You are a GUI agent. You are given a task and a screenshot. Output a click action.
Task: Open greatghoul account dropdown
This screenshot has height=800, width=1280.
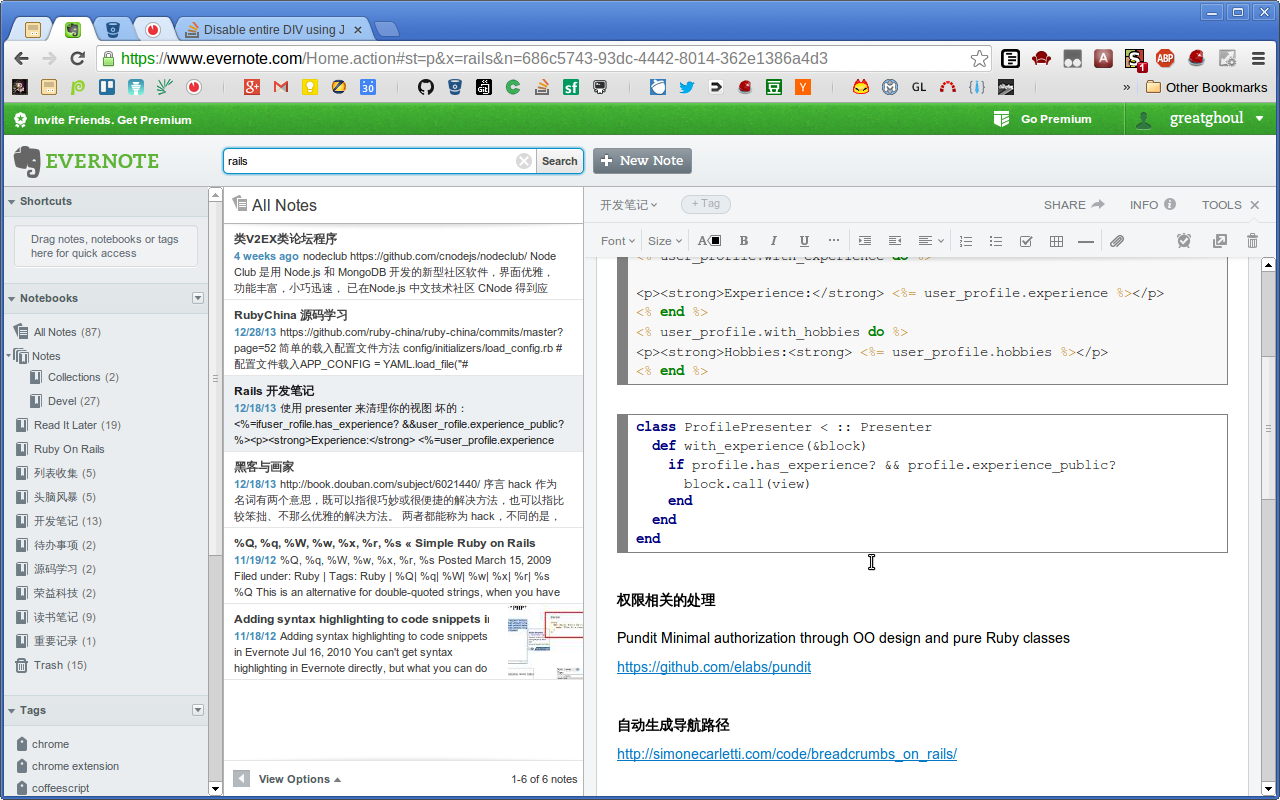pyautogui.click(x=1216, y=119)
